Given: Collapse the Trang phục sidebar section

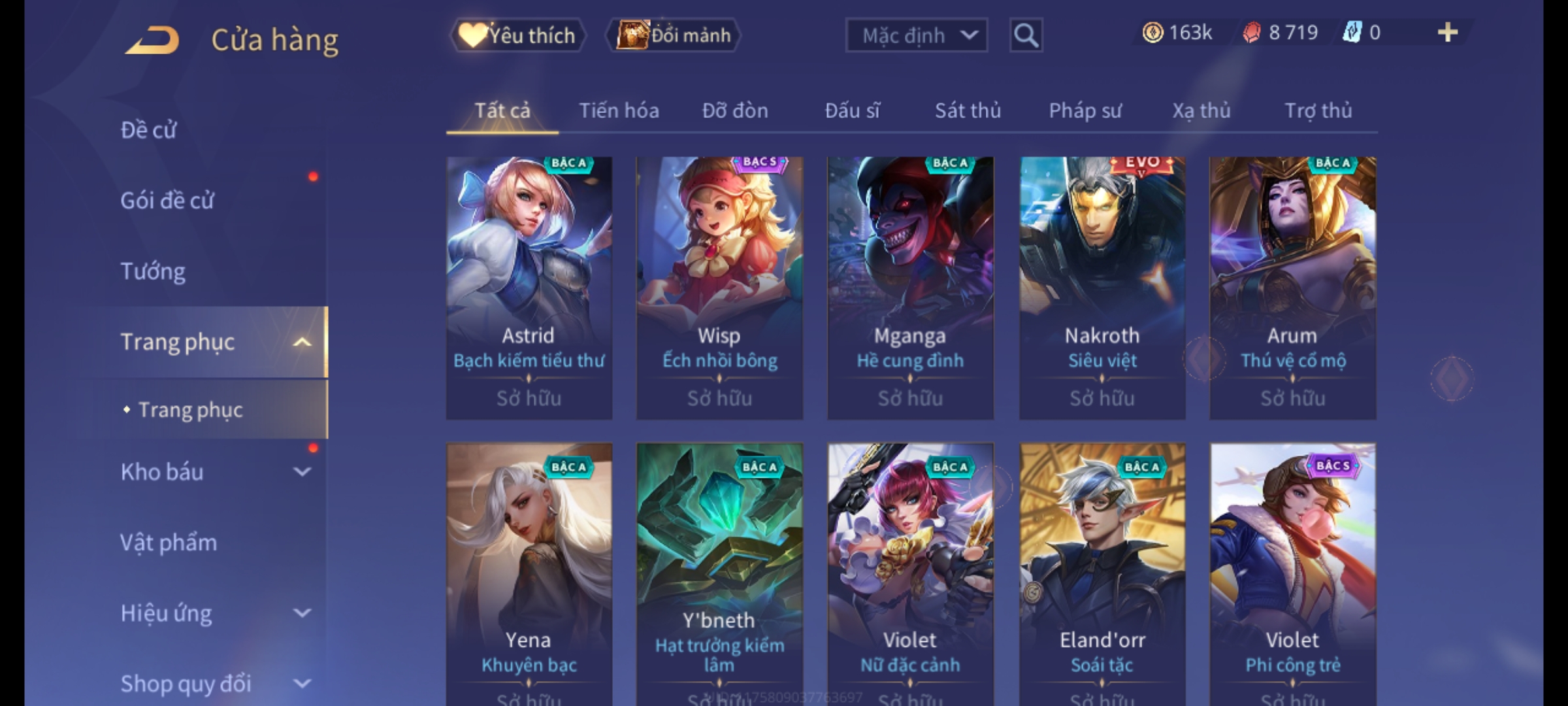Looking at the screenshot, I should tap(302, 342).
